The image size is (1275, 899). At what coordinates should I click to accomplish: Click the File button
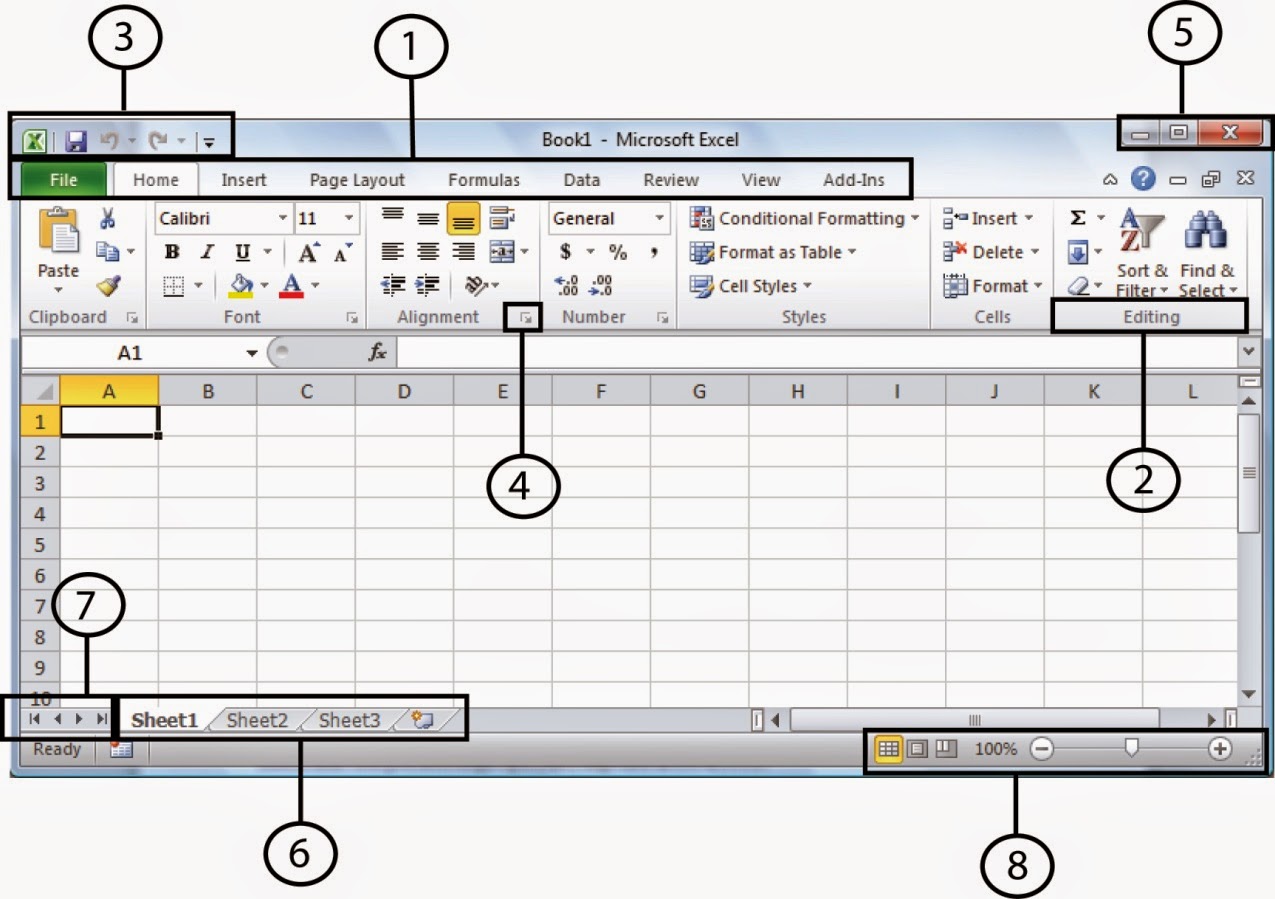pyautogui.click(x=63, y=180)
